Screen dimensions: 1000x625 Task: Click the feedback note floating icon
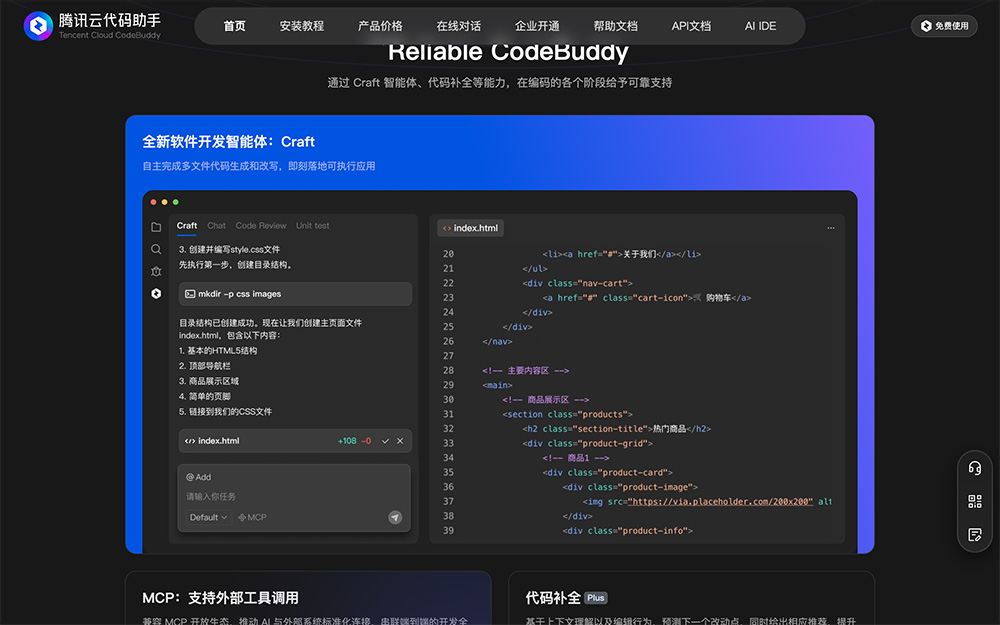coord(974,534)
